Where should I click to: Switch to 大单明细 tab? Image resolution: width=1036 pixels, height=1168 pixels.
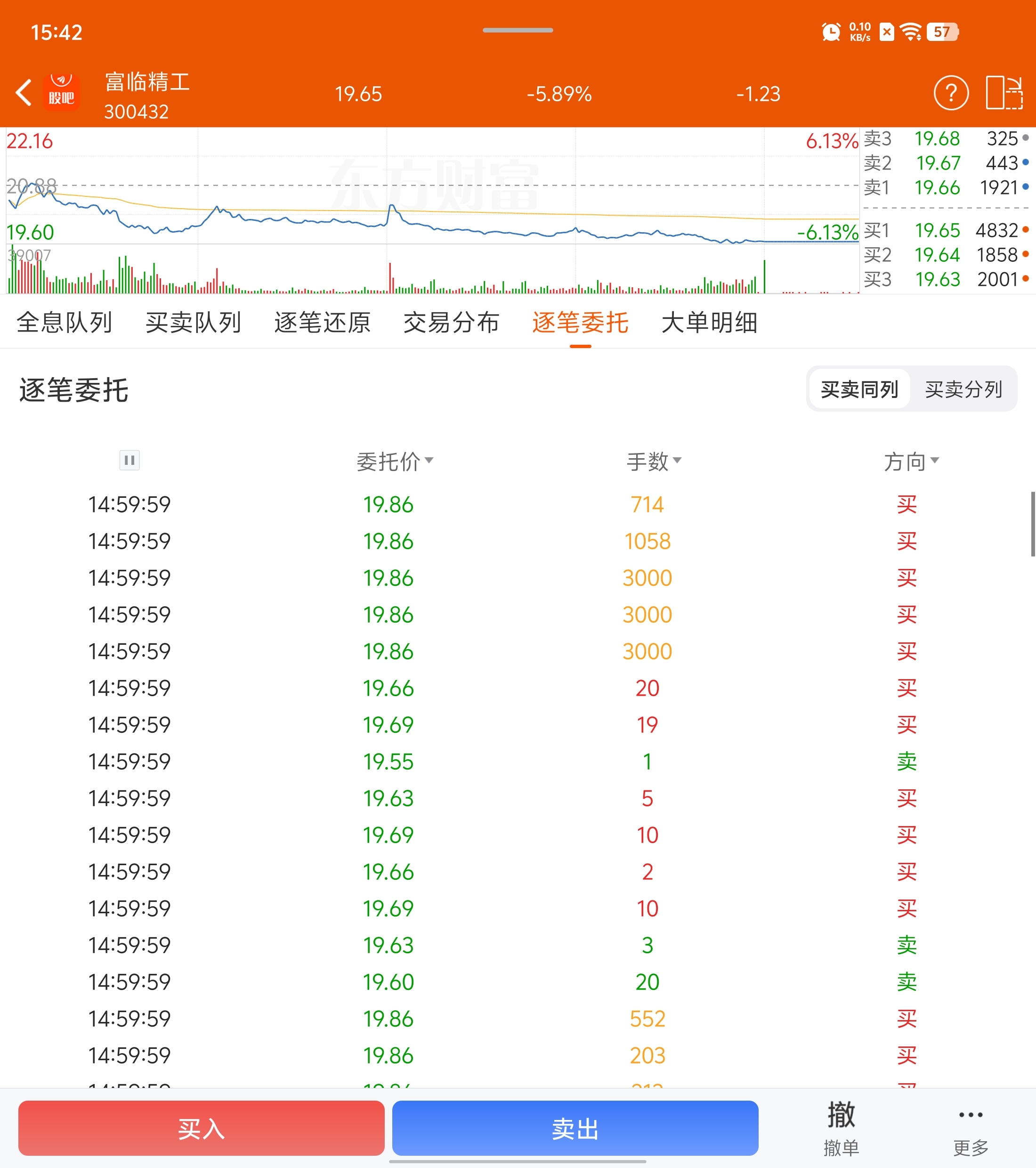709,323
